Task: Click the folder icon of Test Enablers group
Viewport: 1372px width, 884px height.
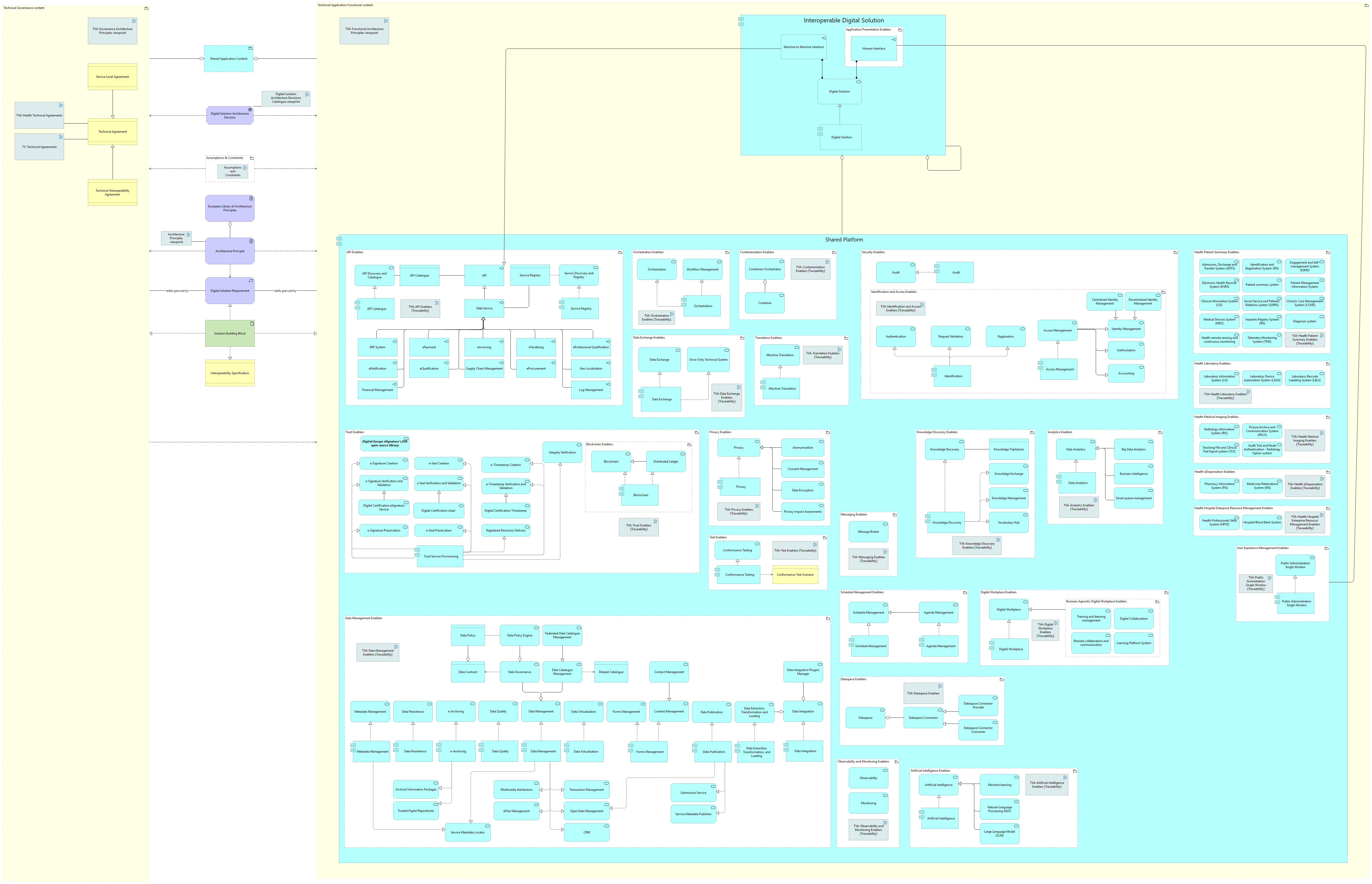Action: (x=825, y=538)
